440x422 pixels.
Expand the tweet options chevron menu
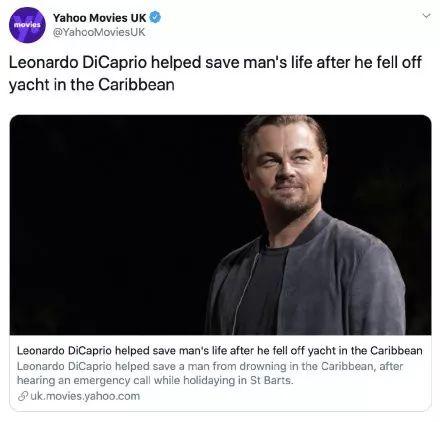[x=426, y=16]
